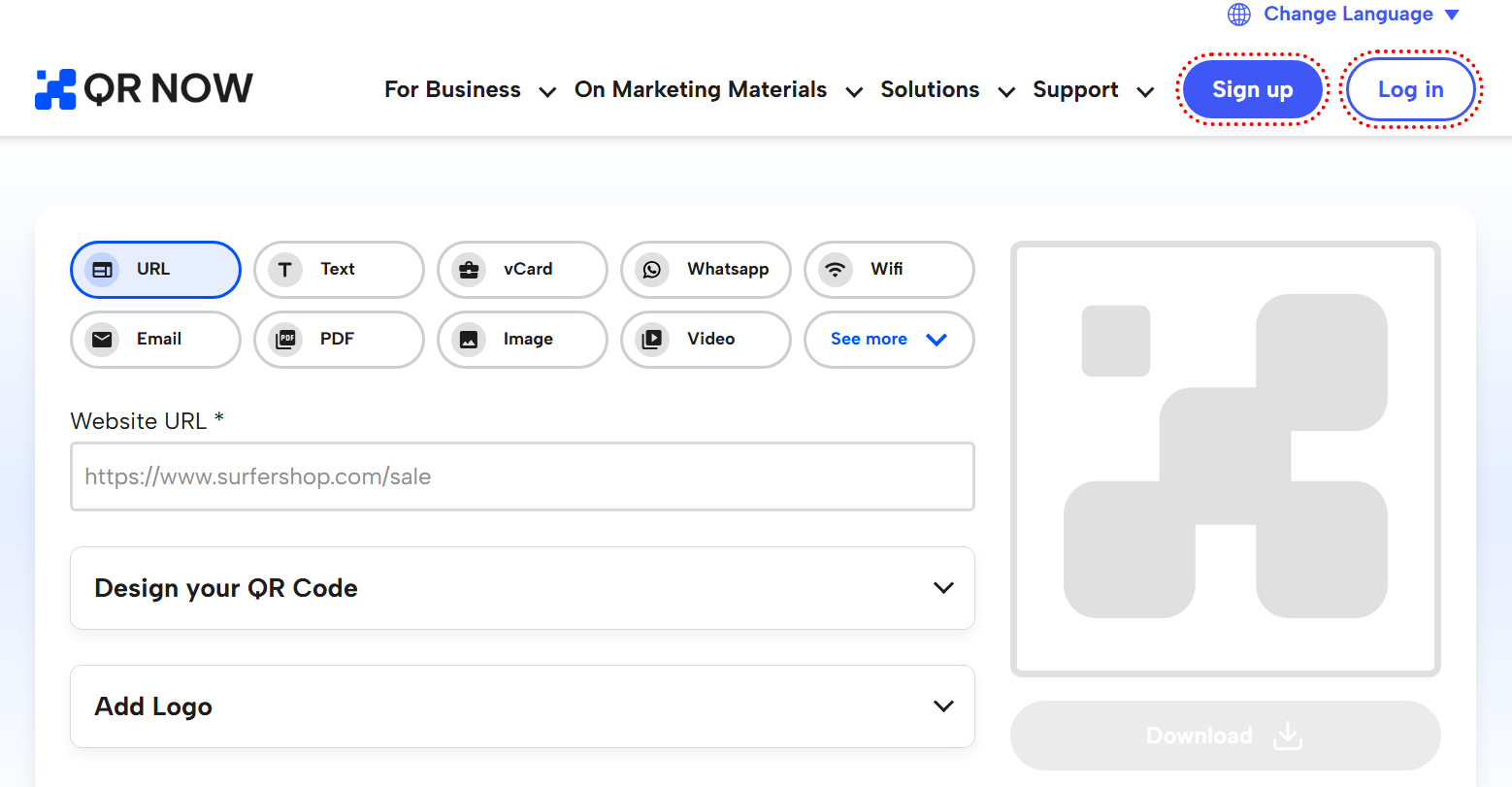Screen dimensions: 1512x787
Task: Expand the See more QR types
Action: click(888, 340)
